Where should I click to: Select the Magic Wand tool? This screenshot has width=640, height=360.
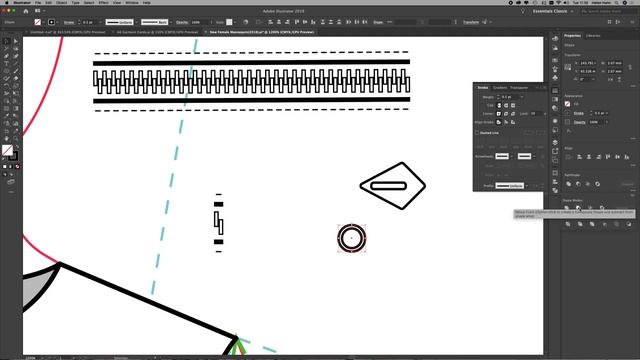[7, 49]
